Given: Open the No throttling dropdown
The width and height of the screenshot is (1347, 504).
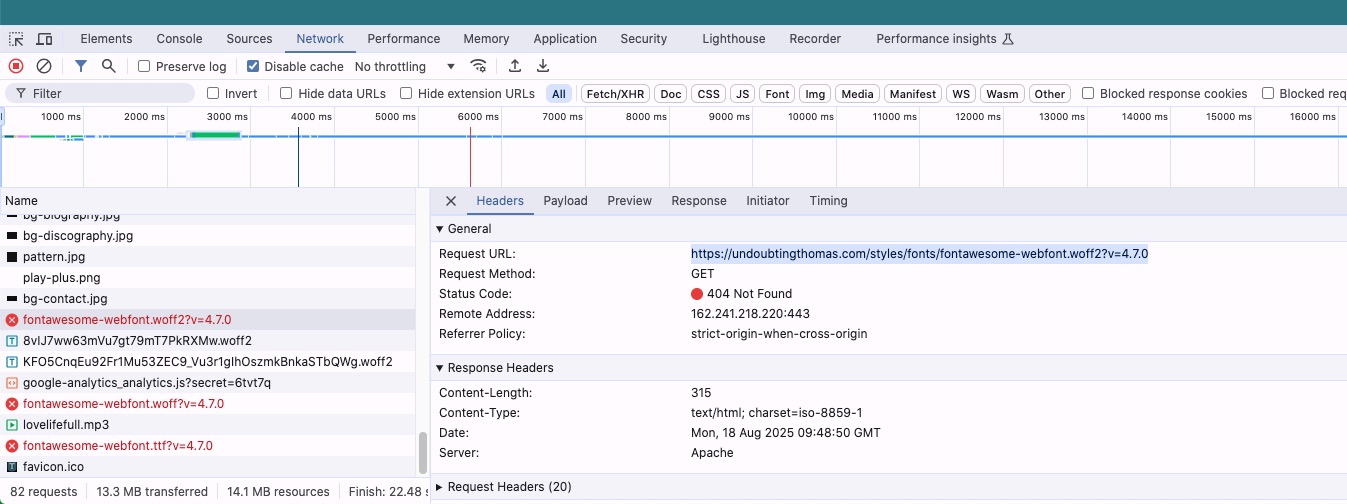Looking at the screenshot, I should [x=405, y=67].
